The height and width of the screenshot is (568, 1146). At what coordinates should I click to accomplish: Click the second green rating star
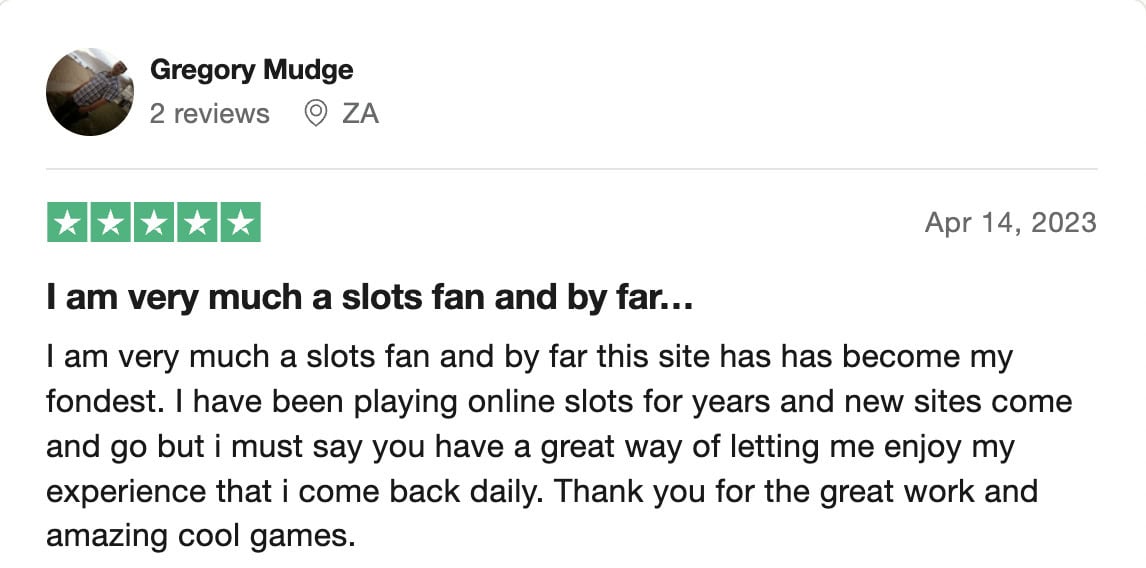[x=111, y=222]
